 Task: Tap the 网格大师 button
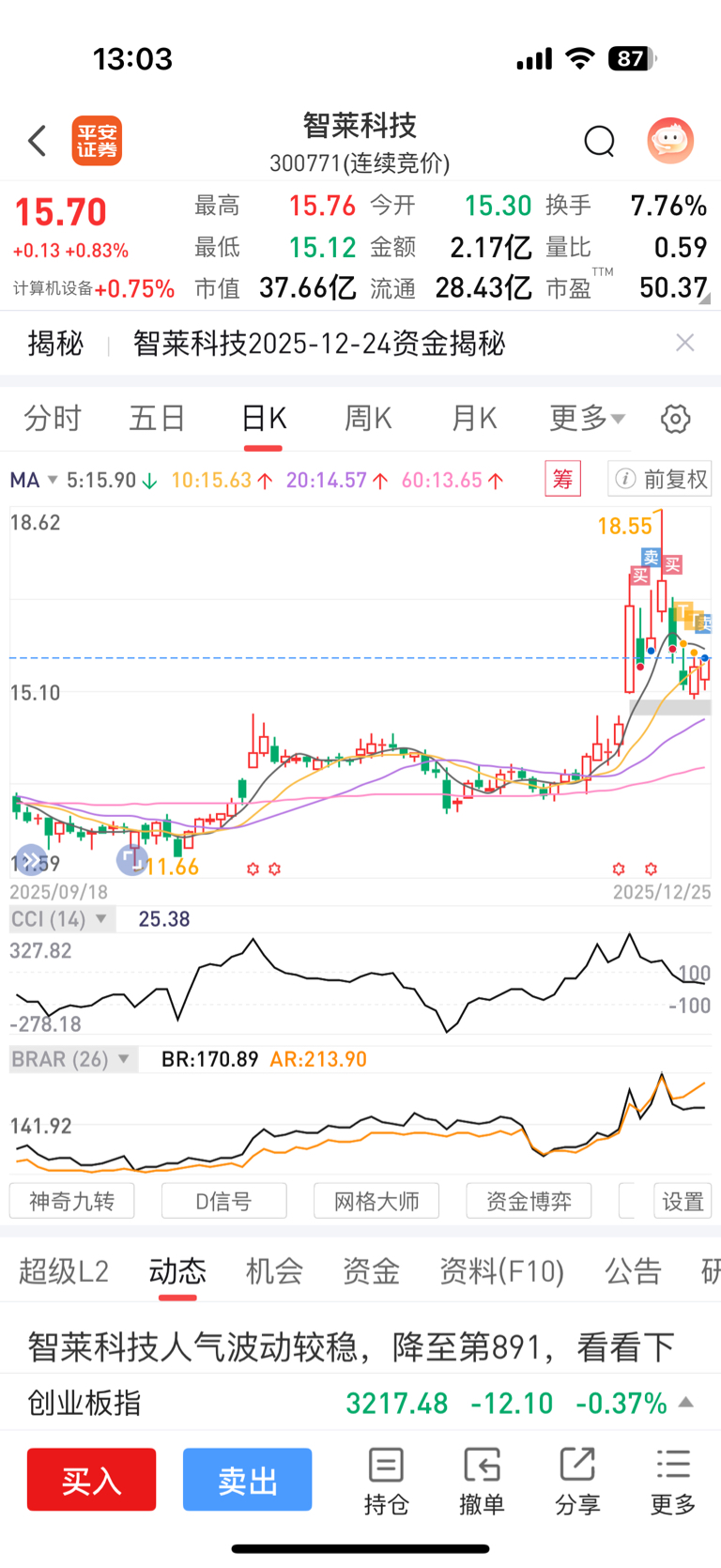pos(376,1201)
